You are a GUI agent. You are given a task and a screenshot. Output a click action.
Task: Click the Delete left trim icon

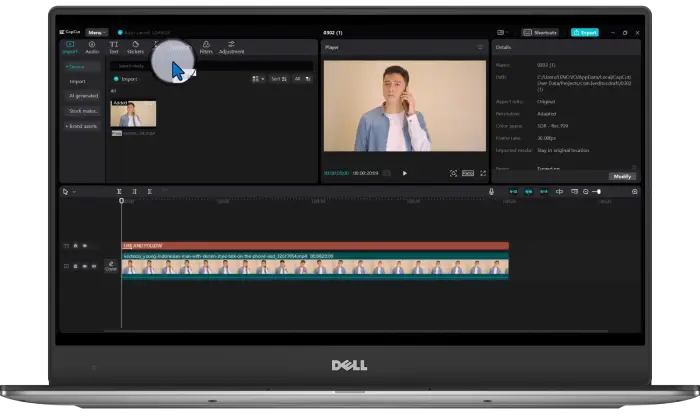pos(134,192)
